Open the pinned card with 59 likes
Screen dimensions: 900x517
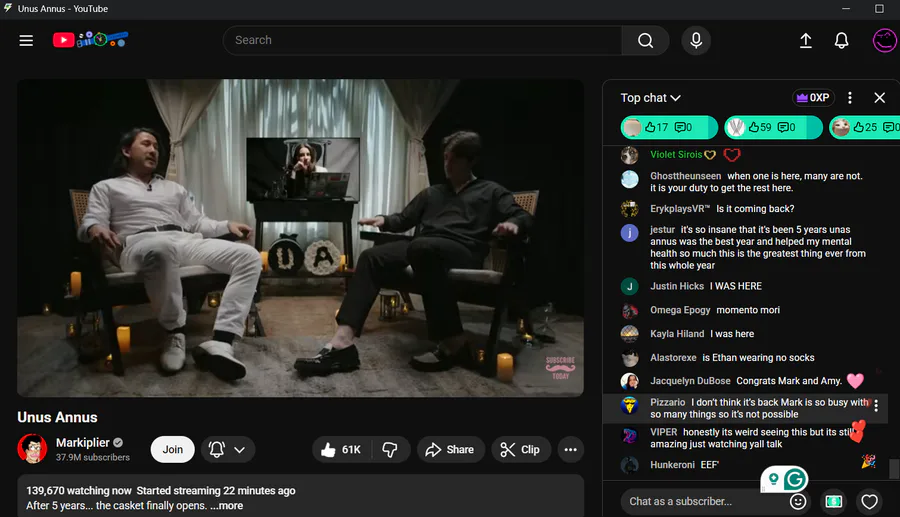[x=773, y=127]
